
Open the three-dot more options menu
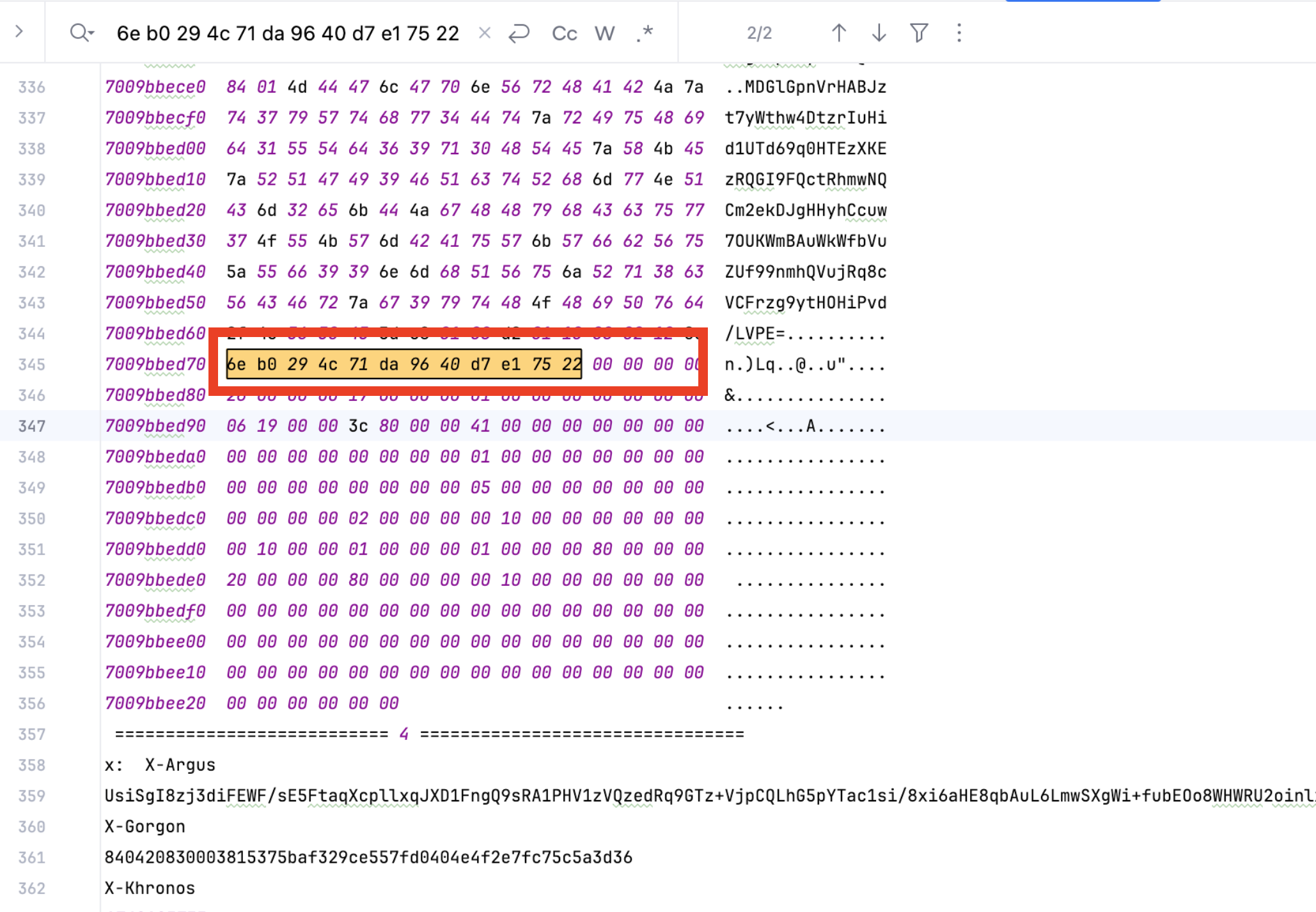(959, 33)
